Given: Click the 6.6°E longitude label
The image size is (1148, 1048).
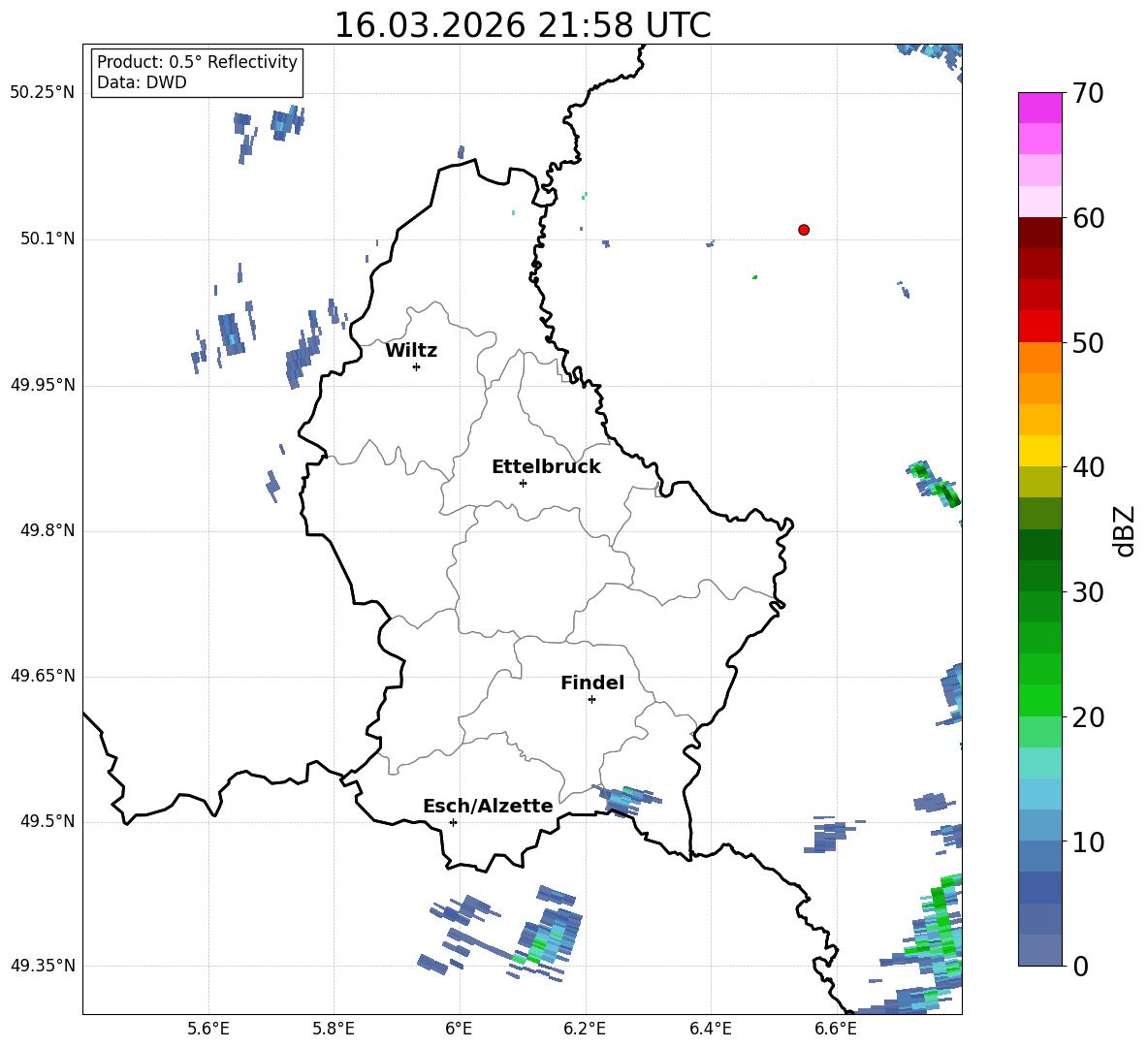Looking at the screenshot, I should pyautogui.click(x=836, y=1029).
